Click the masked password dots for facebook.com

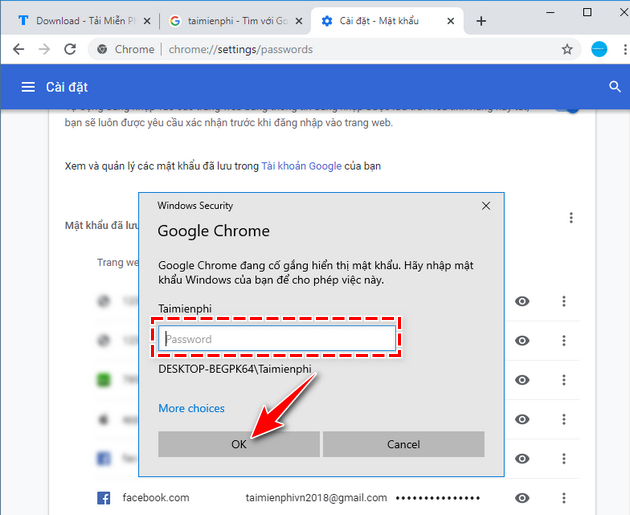pyautogui.click(x=438, y=499)
